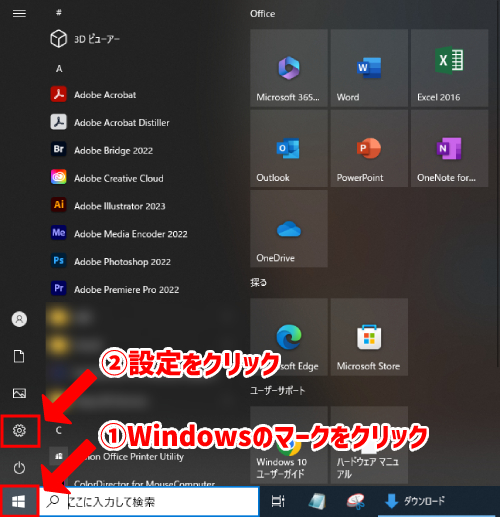Click the Office group heading

[x=263, y=14]
